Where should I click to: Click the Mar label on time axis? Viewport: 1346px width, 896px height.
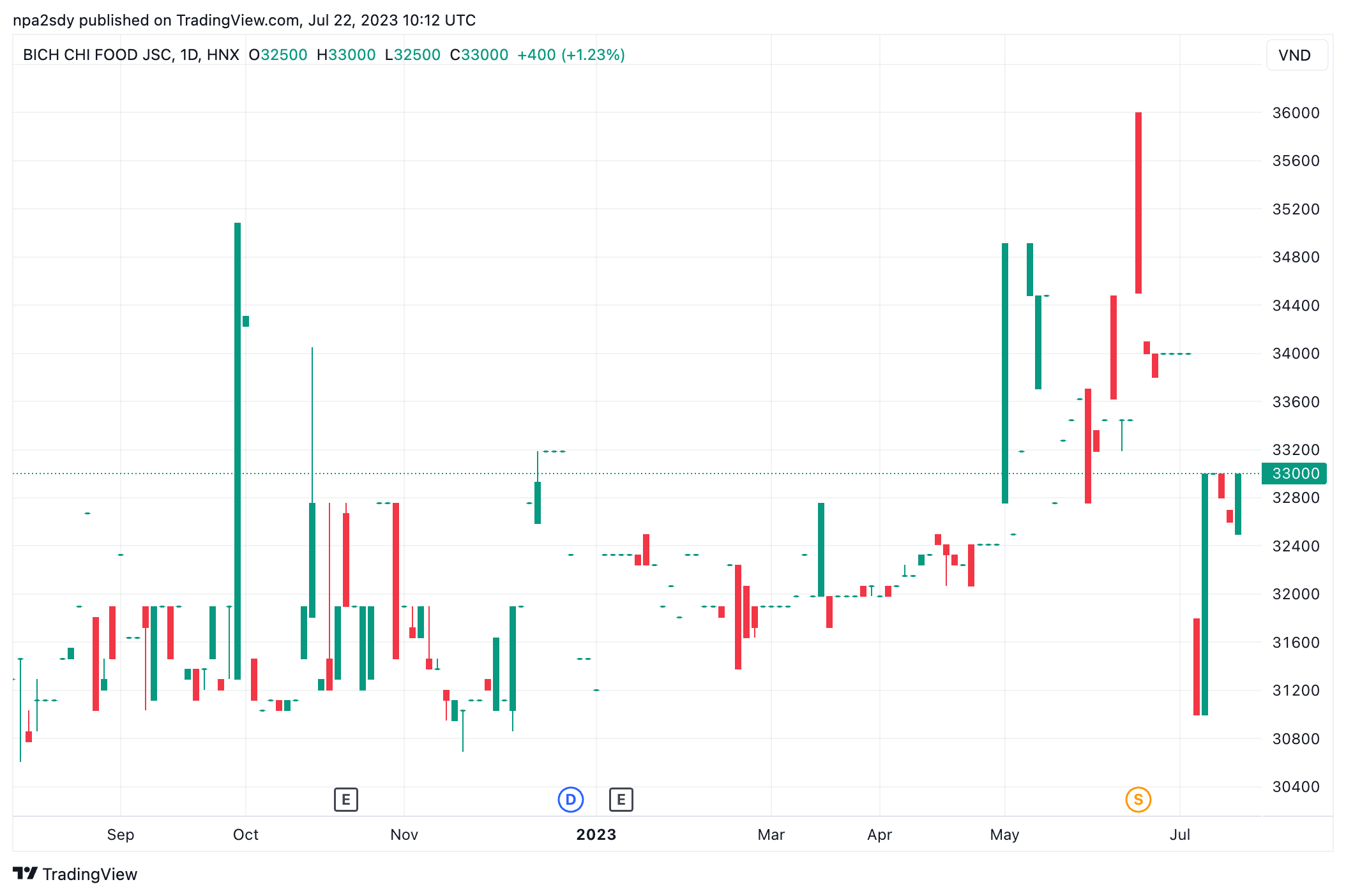click(x=771, y=835)
